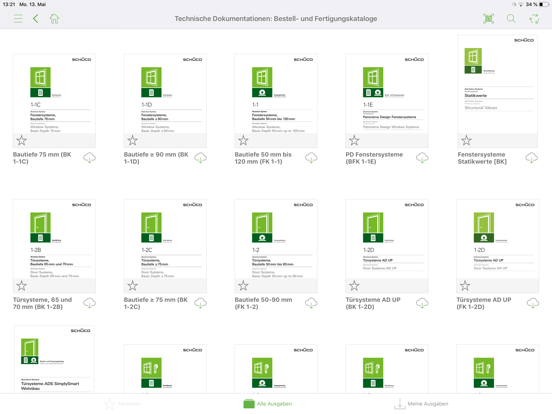Image resolution: width=552 pixels, height=414 pixels.
Task: Download Bautiefe 50 mm bis 120 mm catalog
Action: 311,158
